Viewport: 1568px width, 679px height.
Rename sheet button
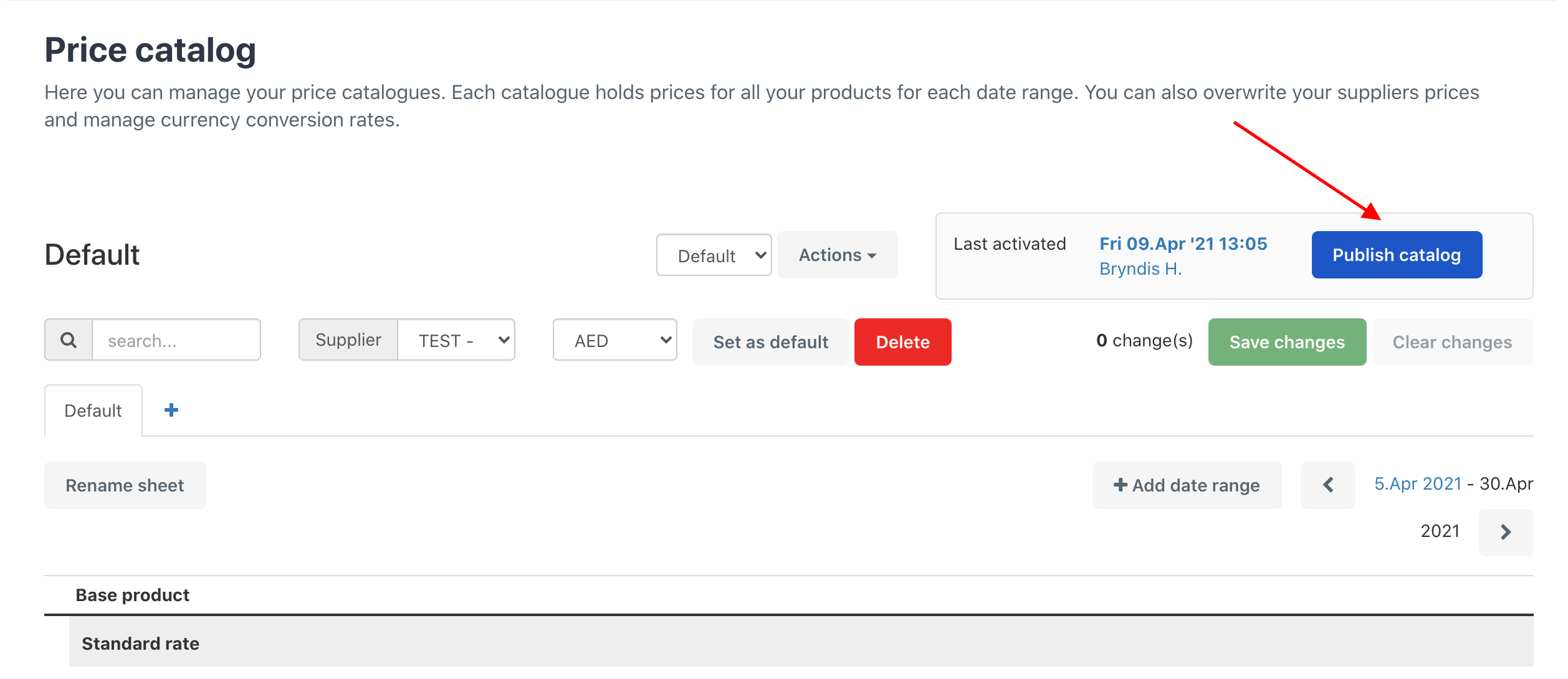pyautogui.click(x=125, y=485)
